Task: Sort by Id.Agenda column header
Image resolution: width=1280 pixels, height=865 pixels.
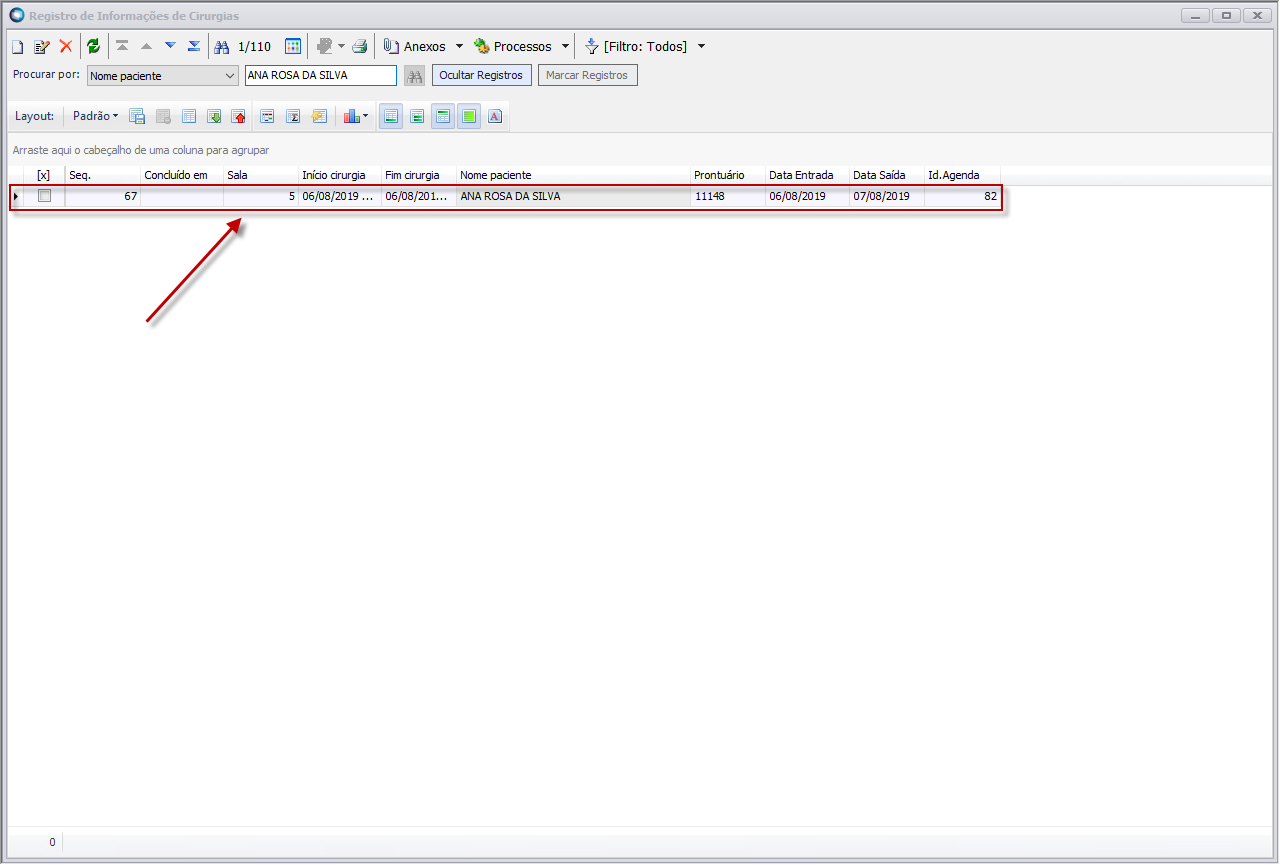Action: 962,175
